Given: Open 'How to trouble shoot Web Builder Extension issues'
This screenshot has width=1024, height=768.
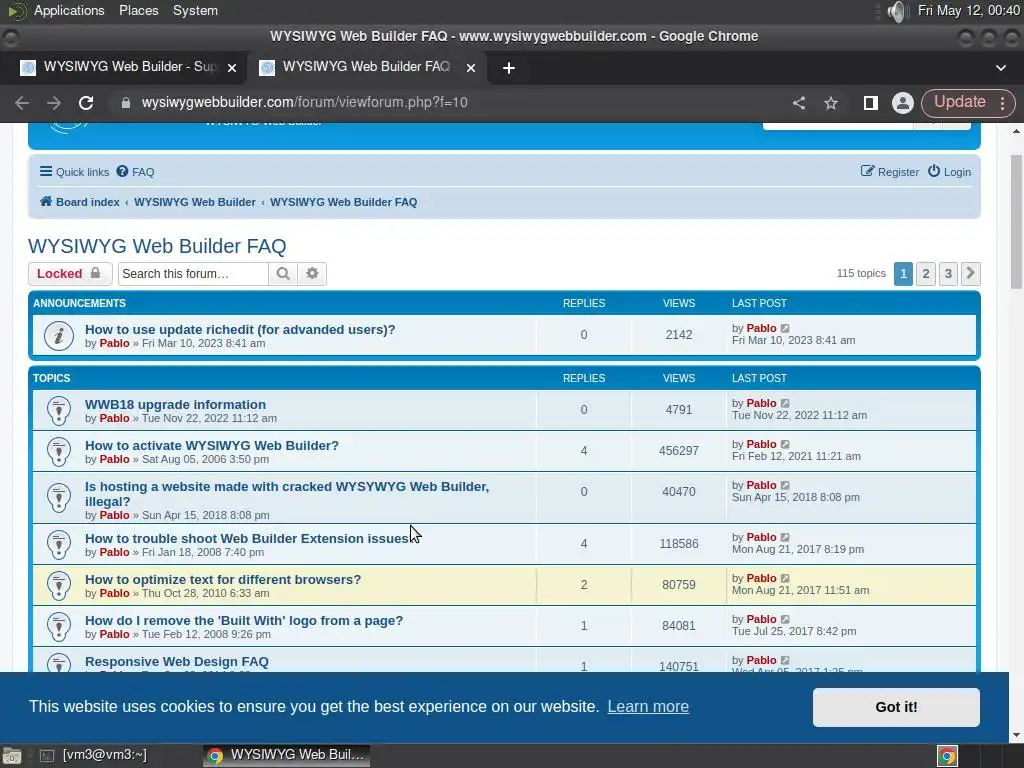Looking at the screenshot, I should pos(248,538).
